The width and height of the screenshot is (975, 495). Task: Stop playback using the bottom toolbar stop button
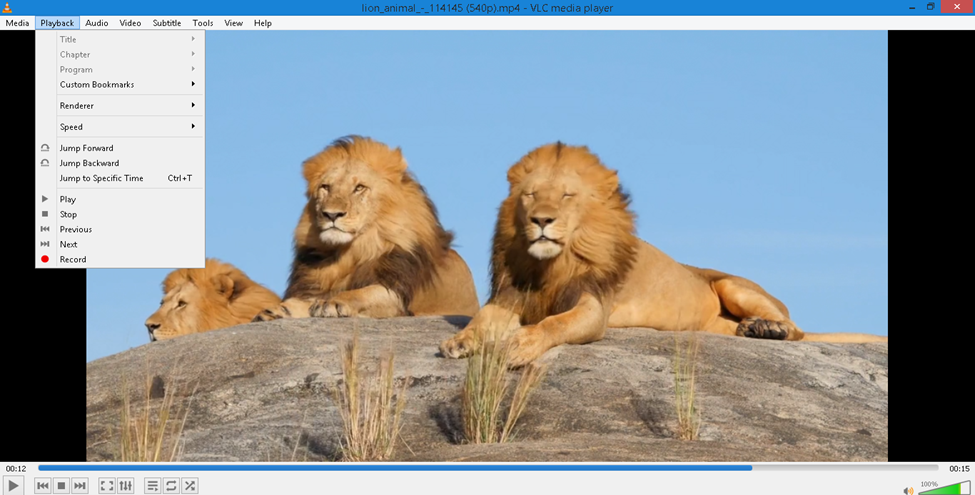[61, 486]
